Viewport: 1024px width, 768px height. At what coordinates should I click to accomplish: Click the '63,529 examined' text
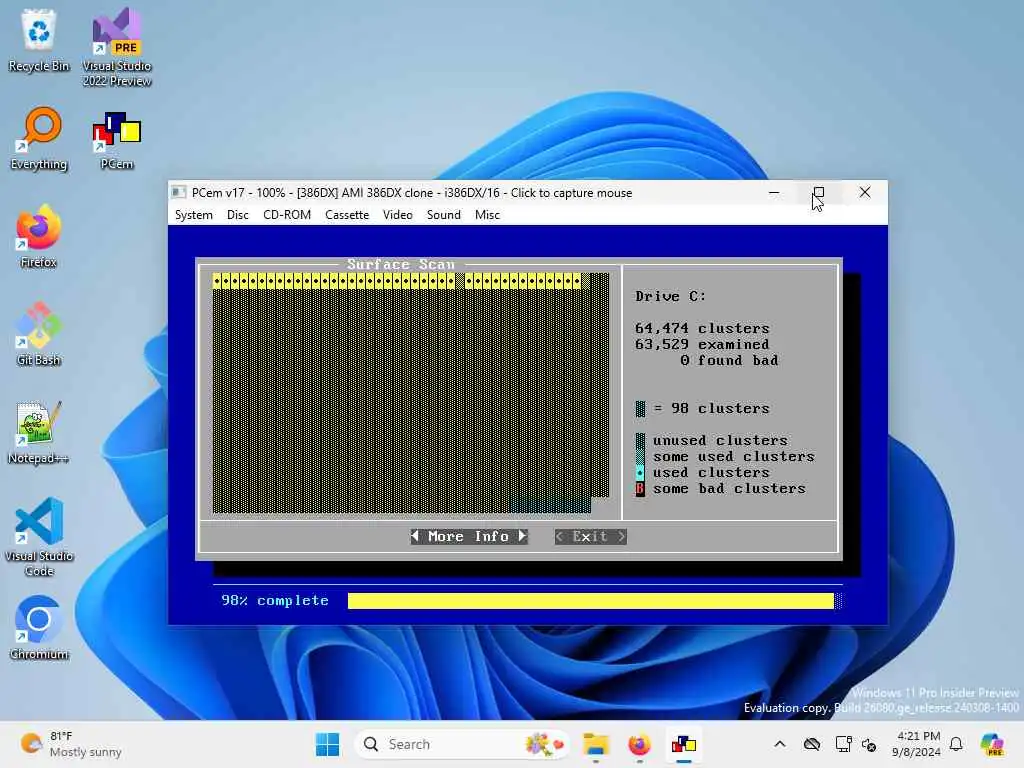coord(702,344)
